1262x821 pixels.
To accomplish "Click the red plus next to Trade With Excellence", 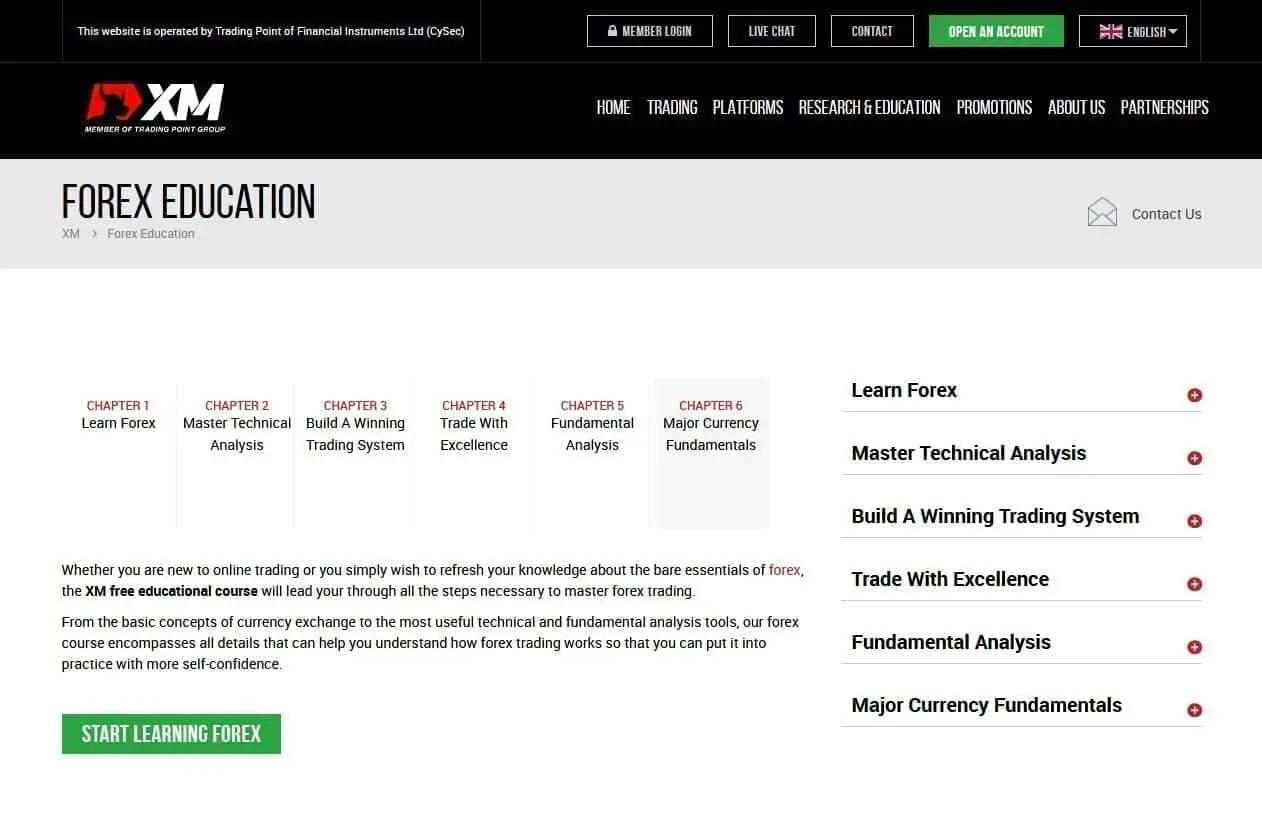I will click(x=1194, y=583).
